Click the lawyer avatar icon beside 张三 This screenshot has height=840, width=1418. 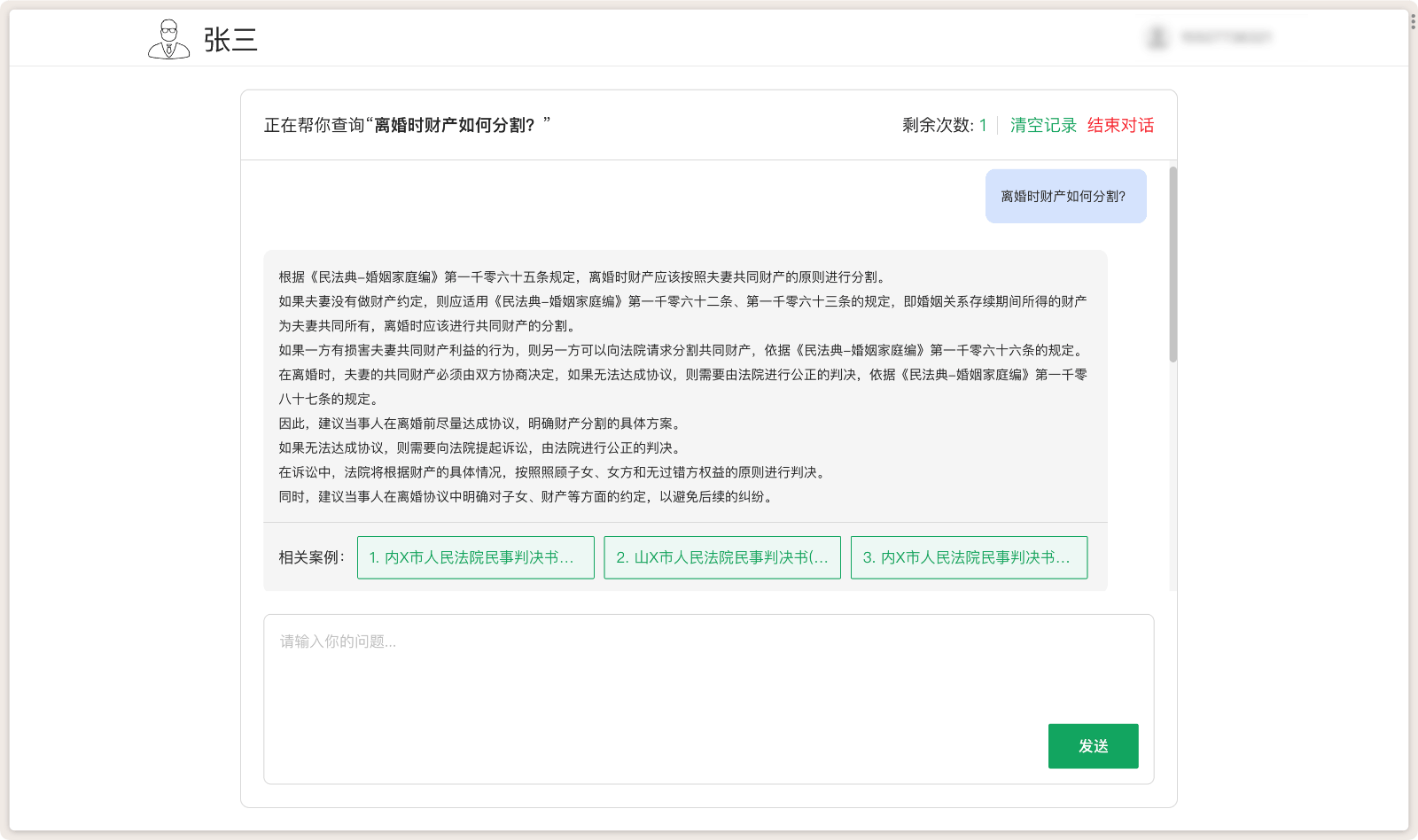pos(168,39)
